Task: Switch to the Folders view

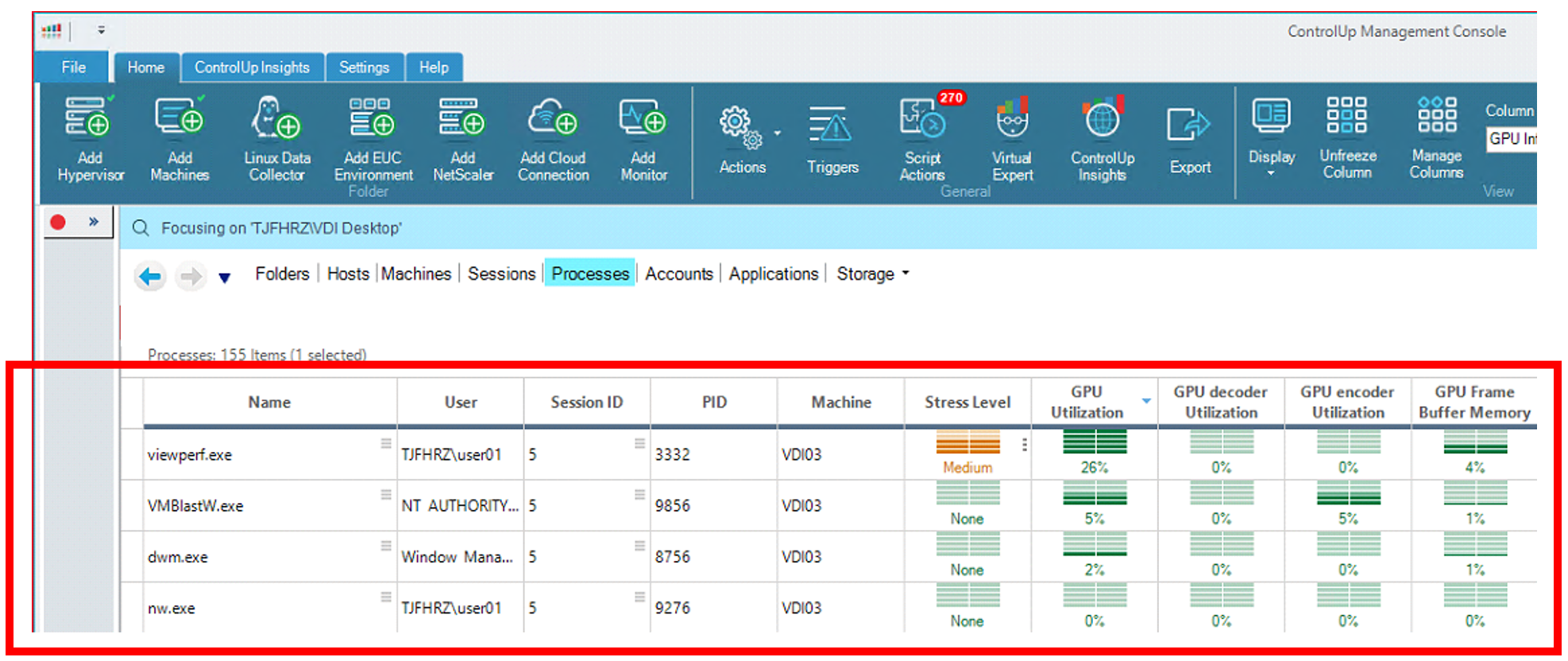Action: pos(282,274)
